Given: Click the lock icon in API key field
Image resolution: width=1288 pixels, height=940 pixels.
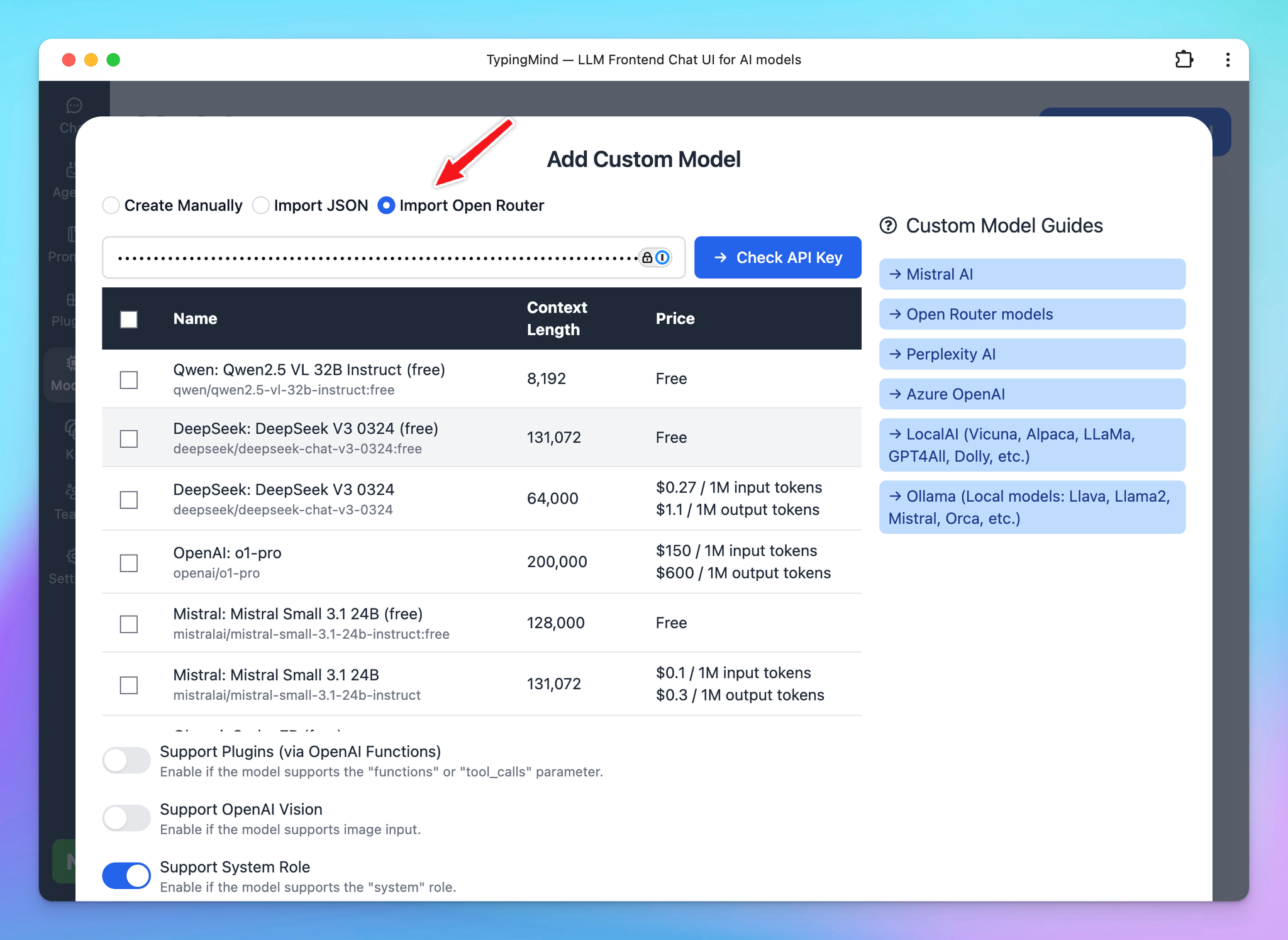Looking at the screenshot, I should pos(647,257).
